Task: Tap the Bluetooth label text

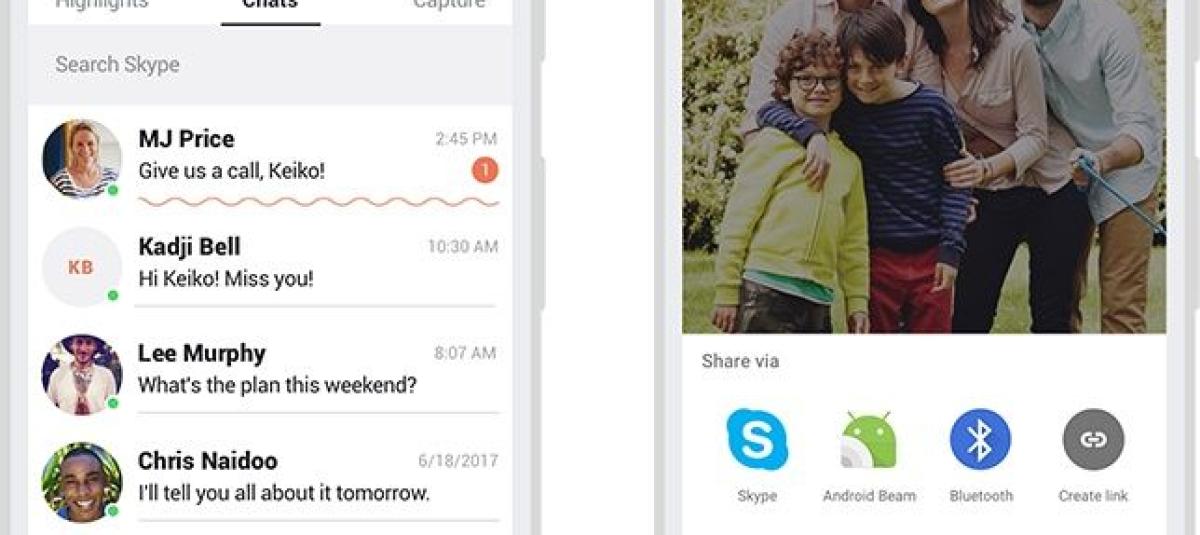Action: click(x=981, y=496)
